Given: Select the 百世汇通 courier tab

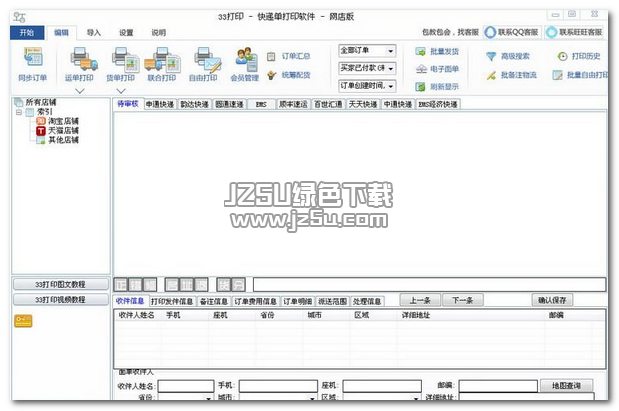Looking at the screenshot, I should 328,105.
